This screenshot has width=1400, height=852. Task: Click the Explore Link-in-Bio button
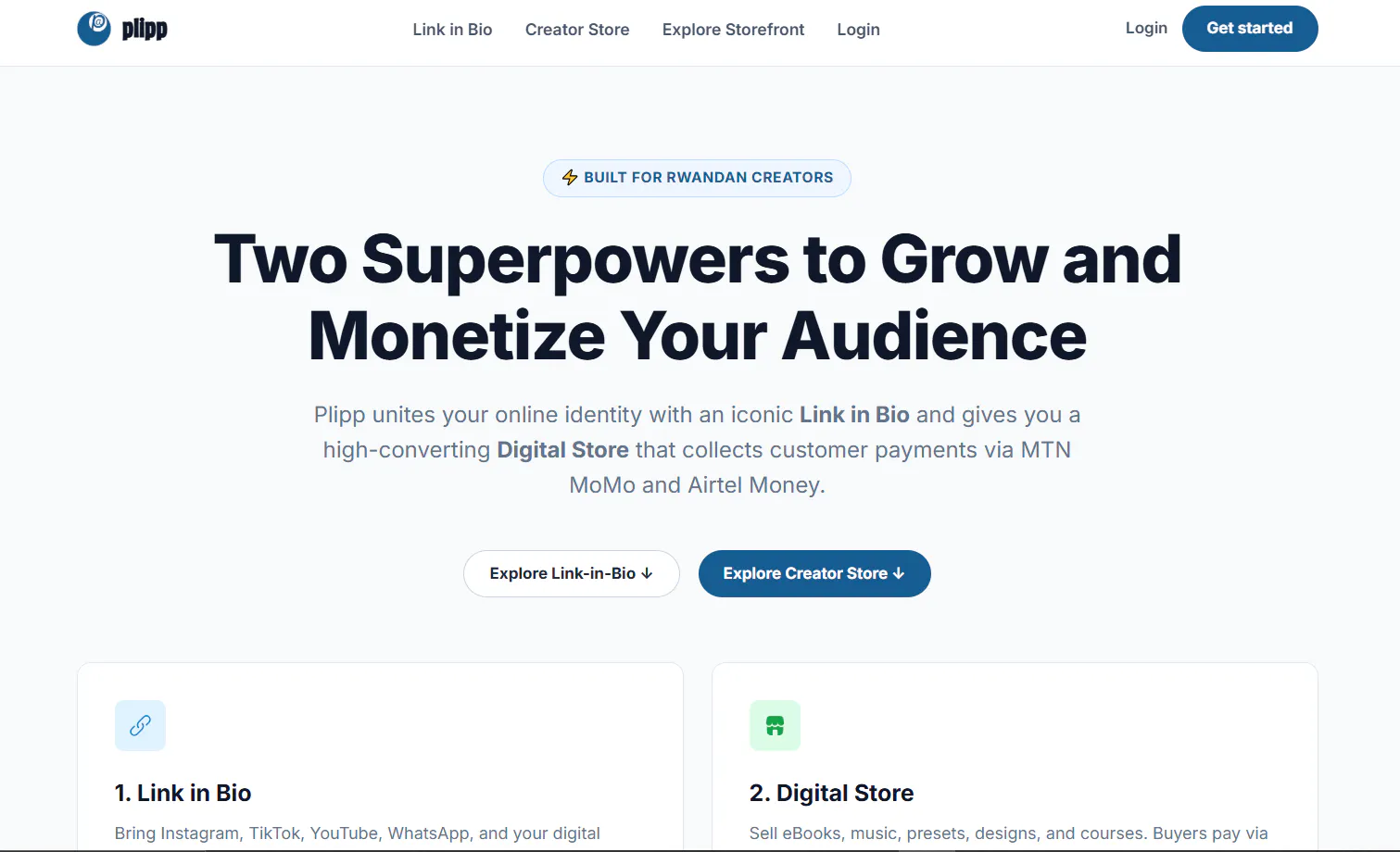pos(572,574)
